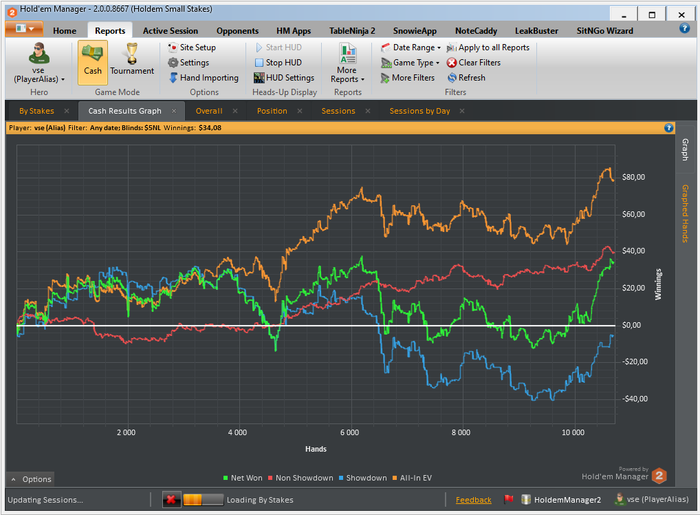Image resolution: width=700 pixels, height=515 pixels.
Task: Click Stop HUD
Action: click(x=279, y=62)
